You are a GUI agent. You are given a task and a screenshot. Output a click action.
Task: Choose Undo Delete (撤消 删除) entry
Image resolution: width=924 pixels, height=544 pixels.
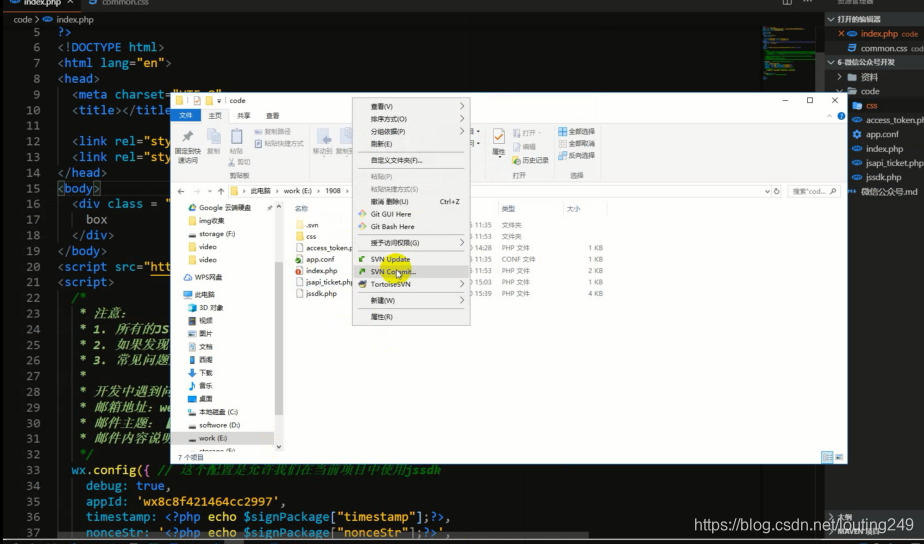coord(411,202)
